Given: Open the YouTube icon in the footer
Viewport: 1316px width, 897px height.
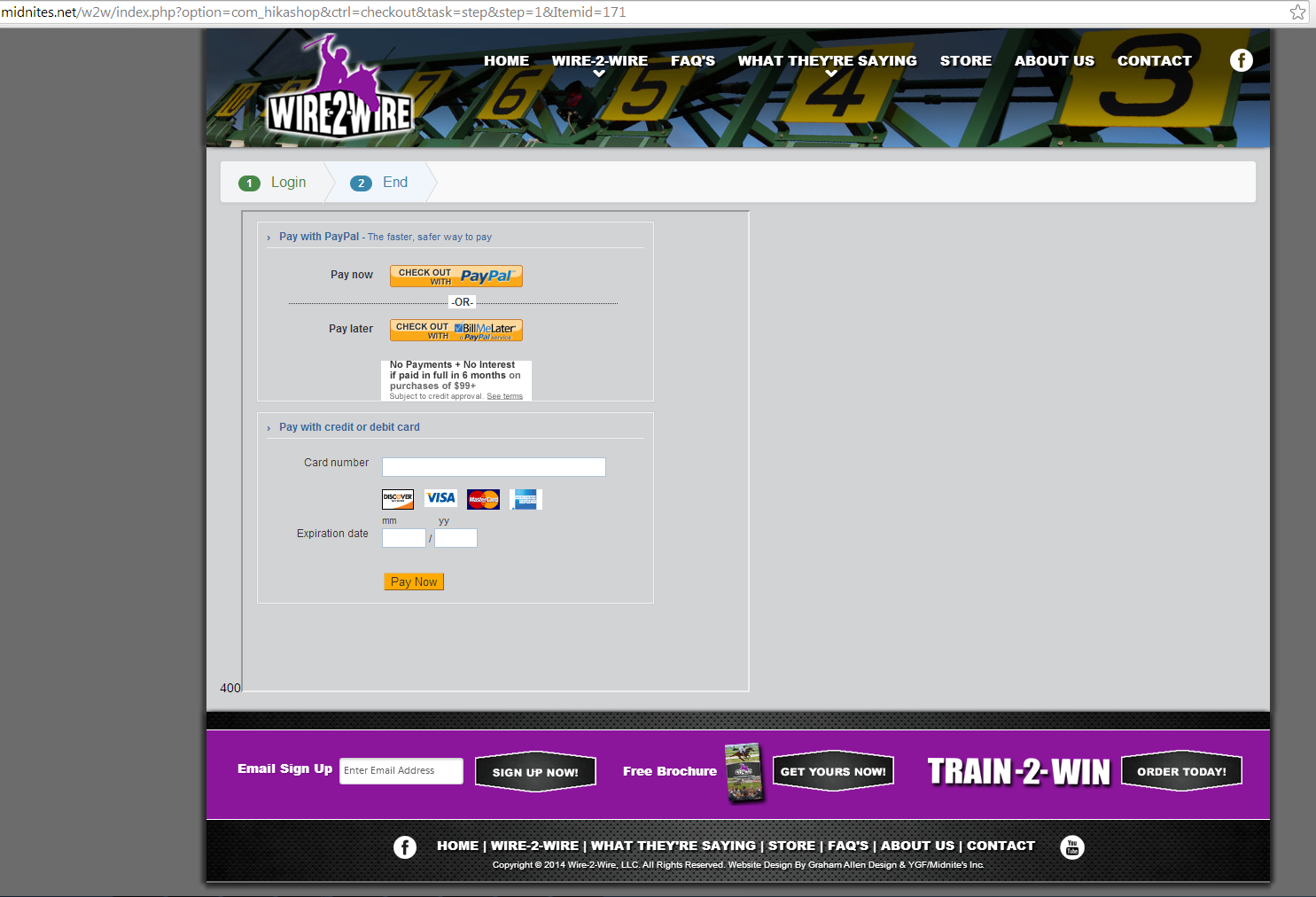Looking at the screenshot, I should [x=1072, y=847].
